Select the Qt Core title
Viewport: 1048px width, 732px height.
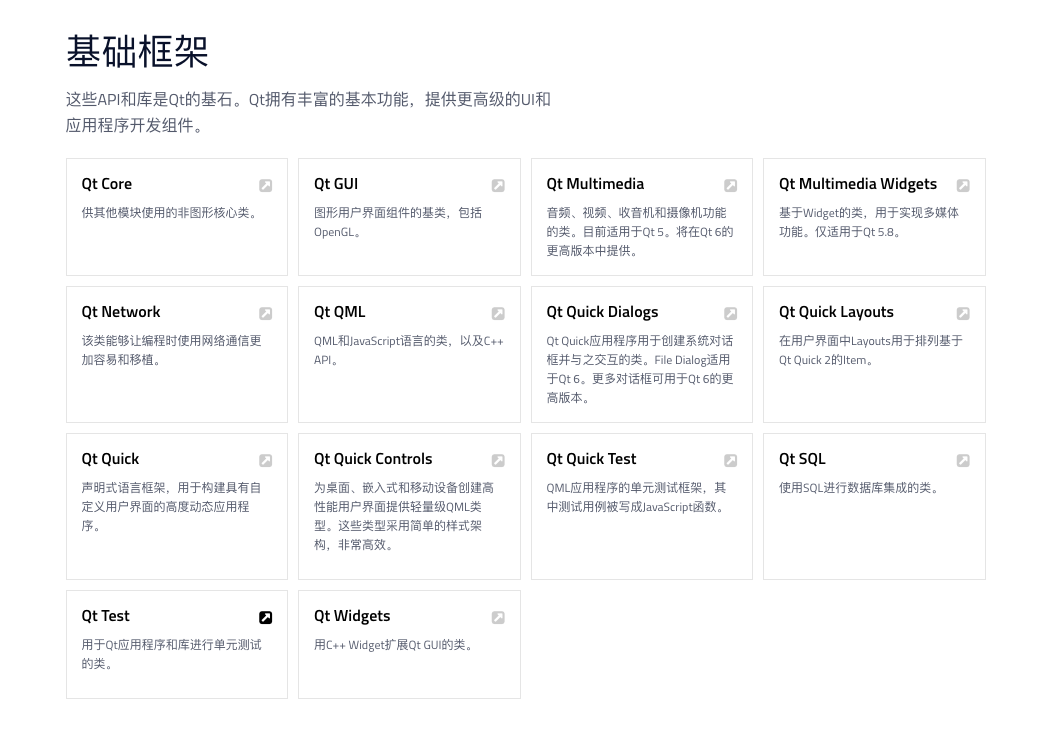107,184
